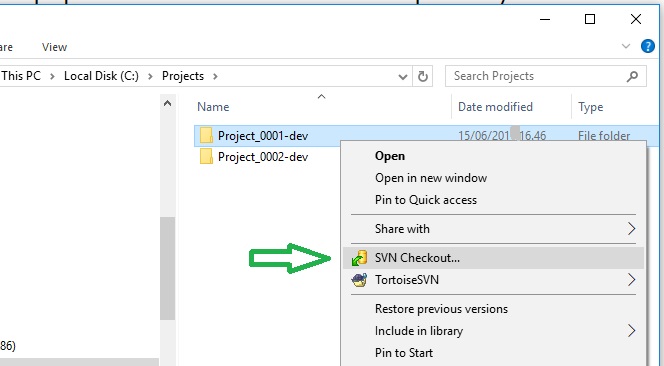664x366 pixels.
Task: Expand the ribbon with the chevron near Help
Action: click(626, 46)
